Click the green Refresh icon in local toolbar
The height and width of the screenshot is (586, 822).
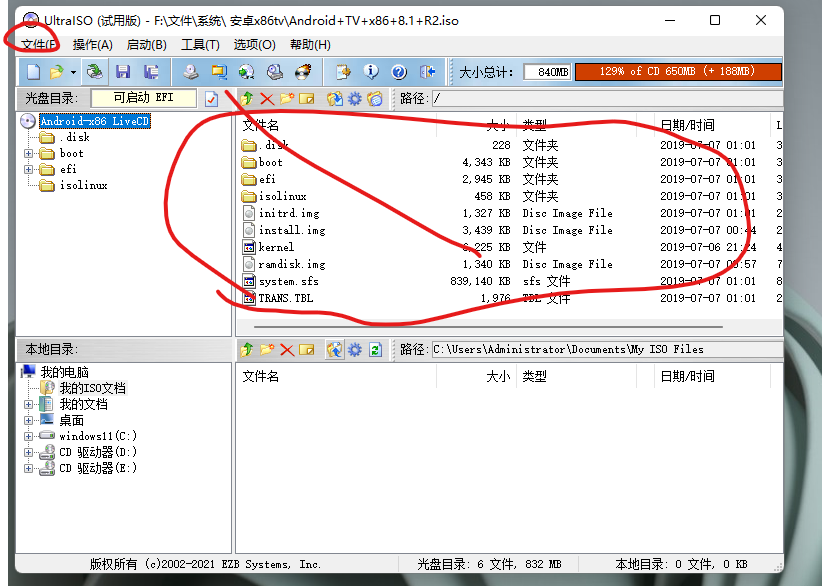[375, 350]
